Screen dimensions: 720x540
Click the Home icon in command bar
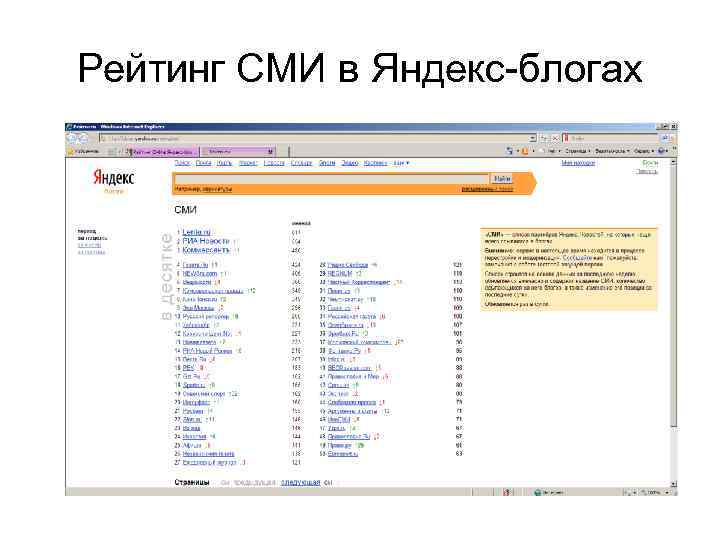pyautogui.click(x=509, y=151)
